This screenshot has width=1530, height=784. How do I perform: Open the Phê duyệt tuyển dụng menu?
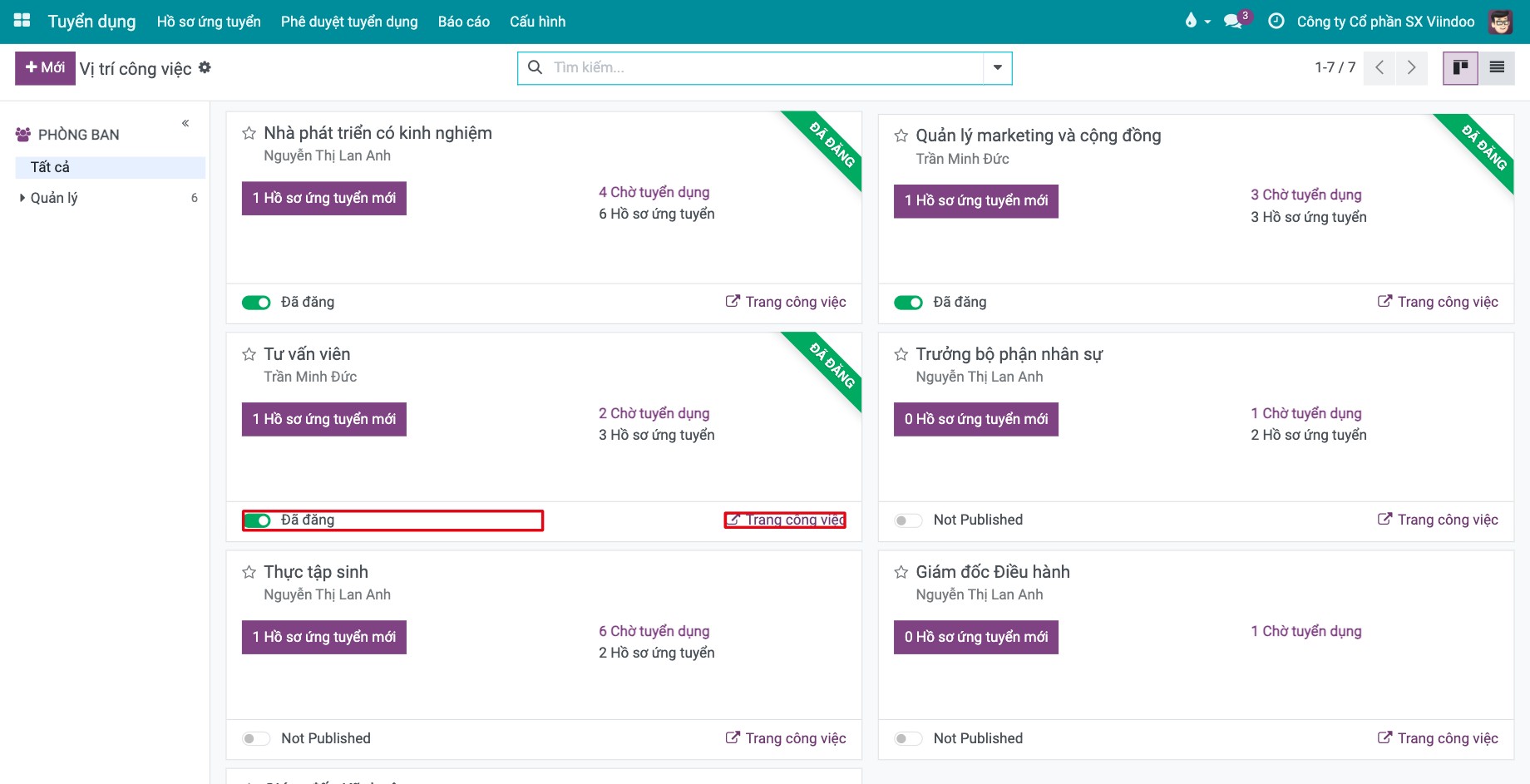pos(349,22)
